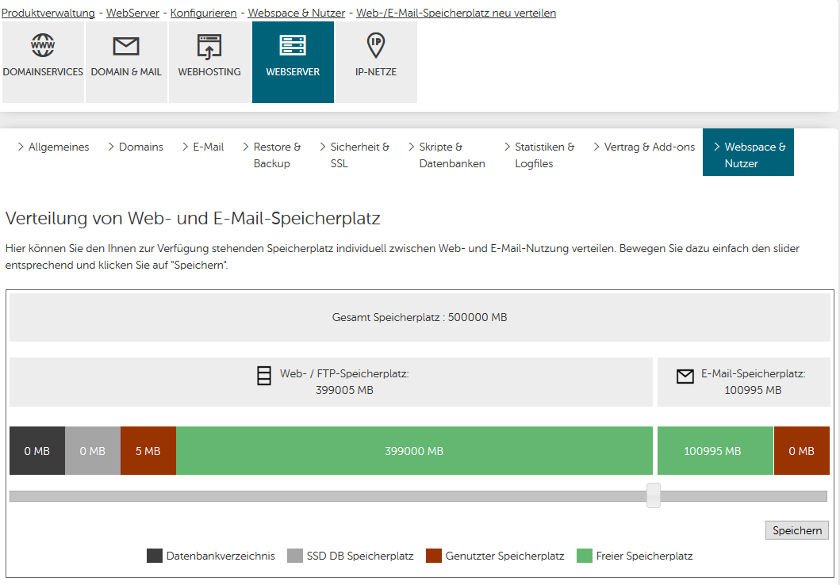This screenshot has height=585, width=840.
Task: Click the green 399000 MB free segment
Action: click(x=414, y=451)
